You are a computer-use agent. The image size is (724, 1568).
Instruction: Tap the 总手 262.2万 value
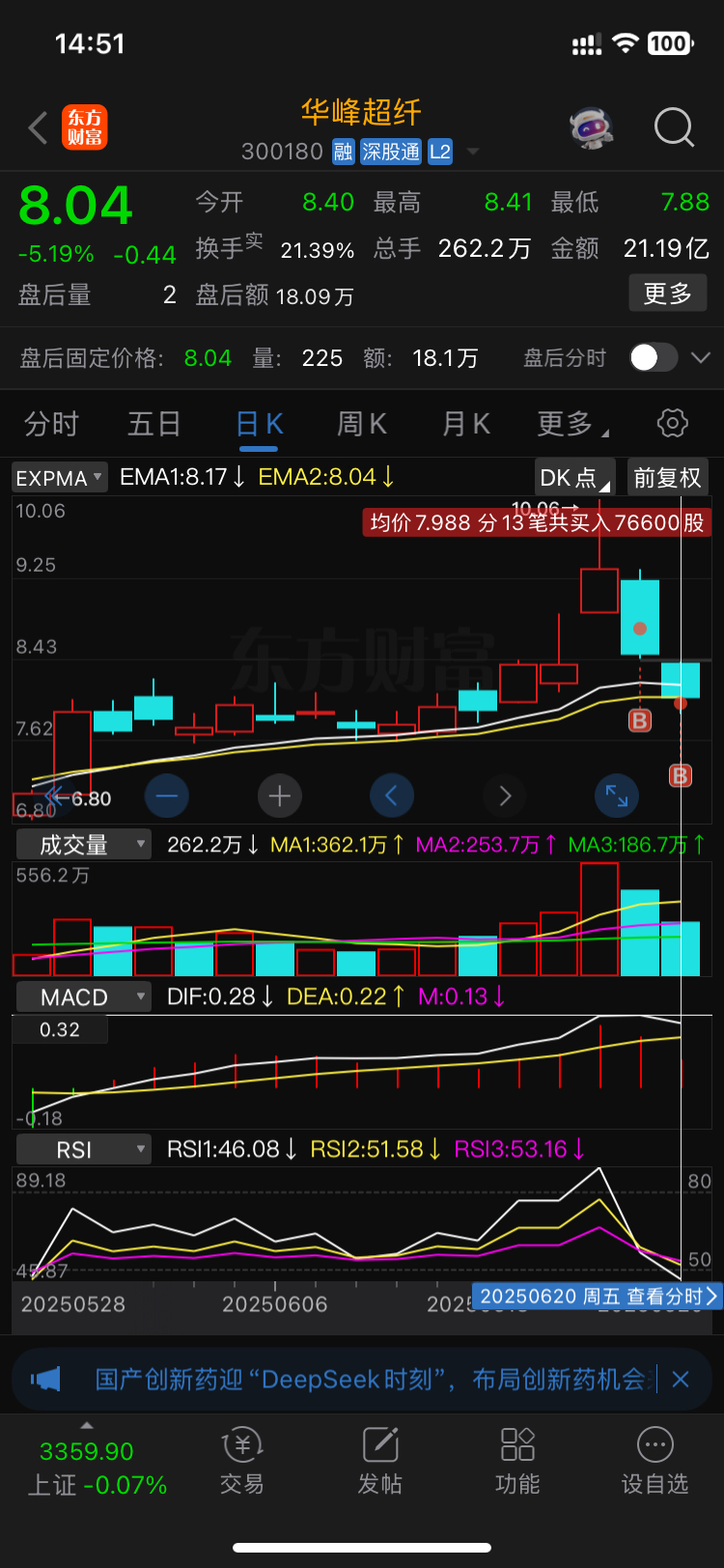[x=485, y=249]
